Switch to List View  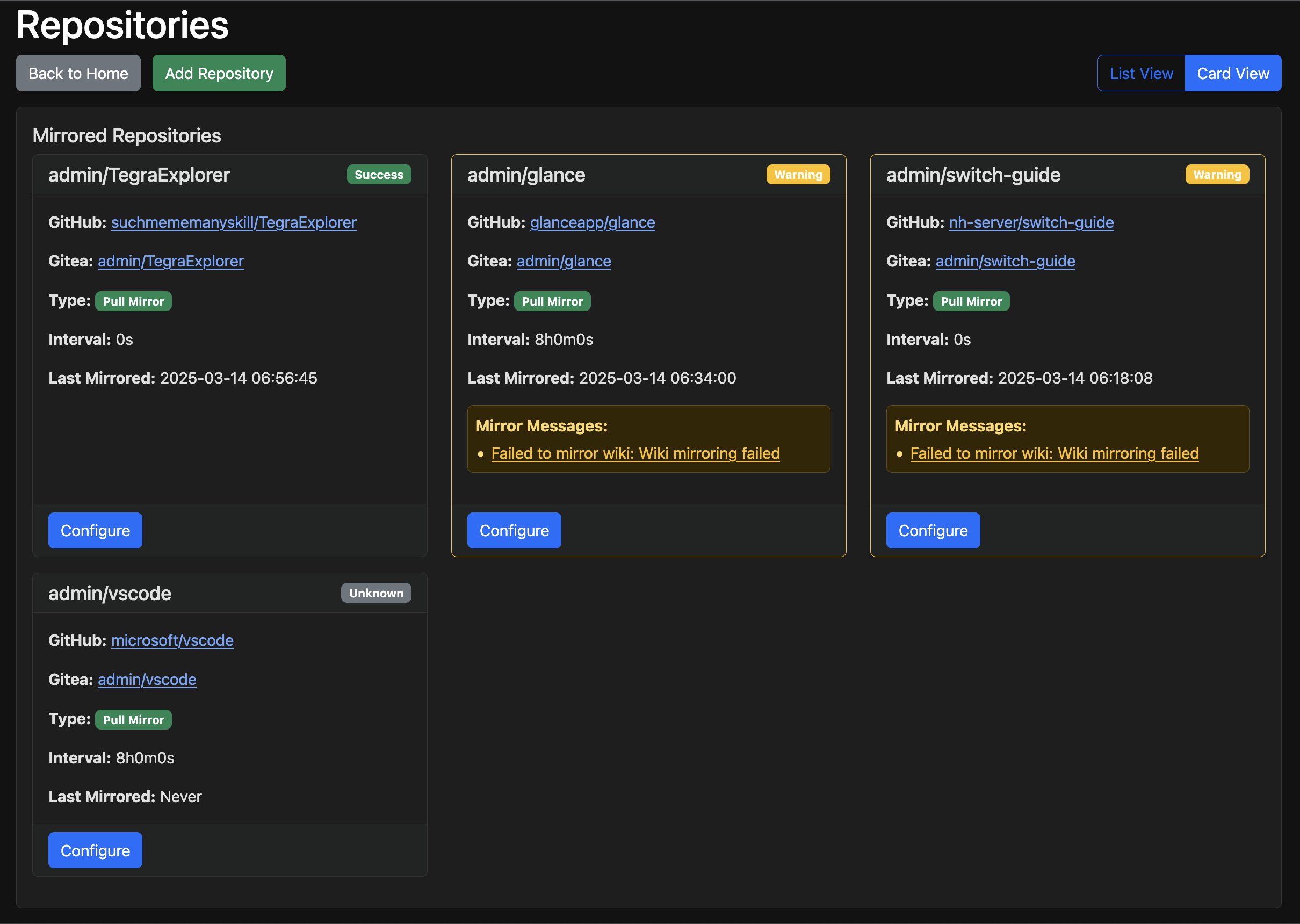pyautogui.click(x=1140, y=74)
